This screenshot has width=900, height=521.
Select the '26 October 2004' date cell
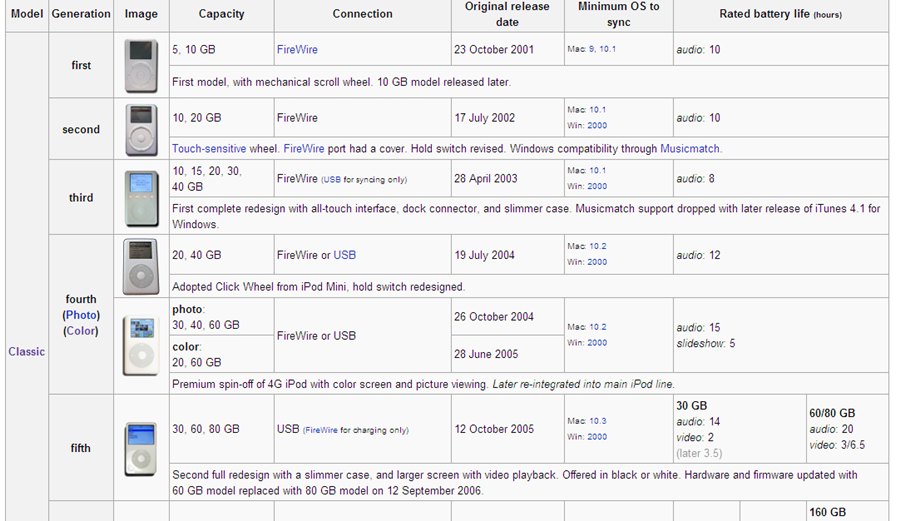pyautogui.click(x=507, y=317)
